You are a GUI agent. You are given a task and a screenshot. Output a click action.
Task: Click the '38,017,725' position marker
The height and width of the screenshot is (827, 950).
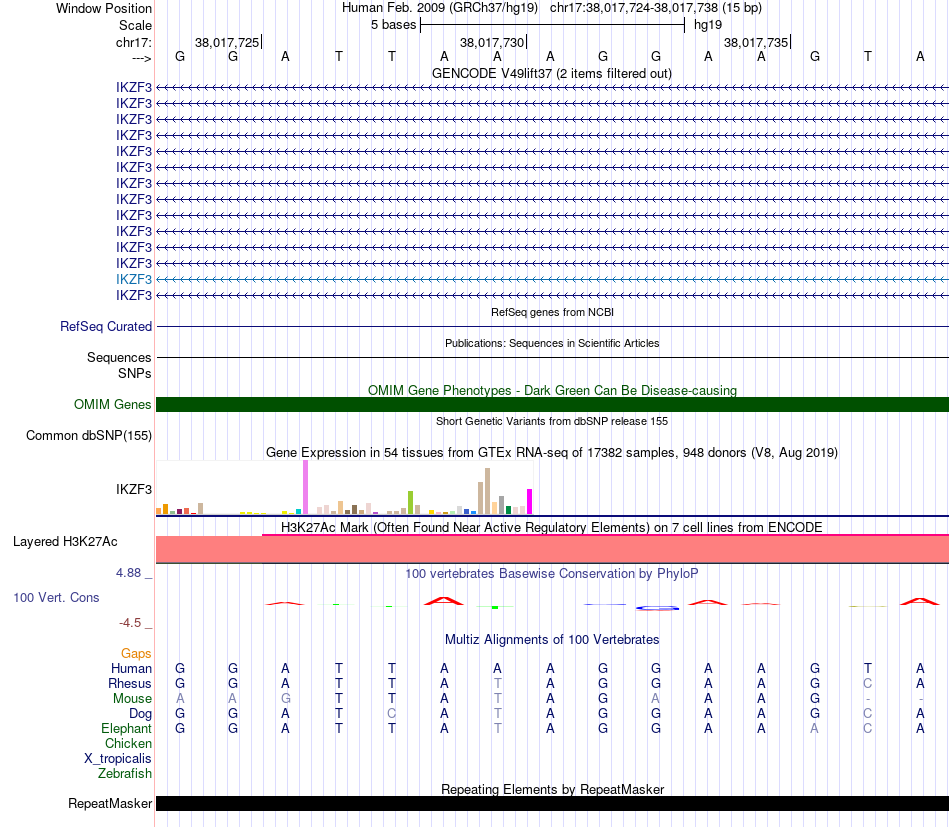pos(227,42)
